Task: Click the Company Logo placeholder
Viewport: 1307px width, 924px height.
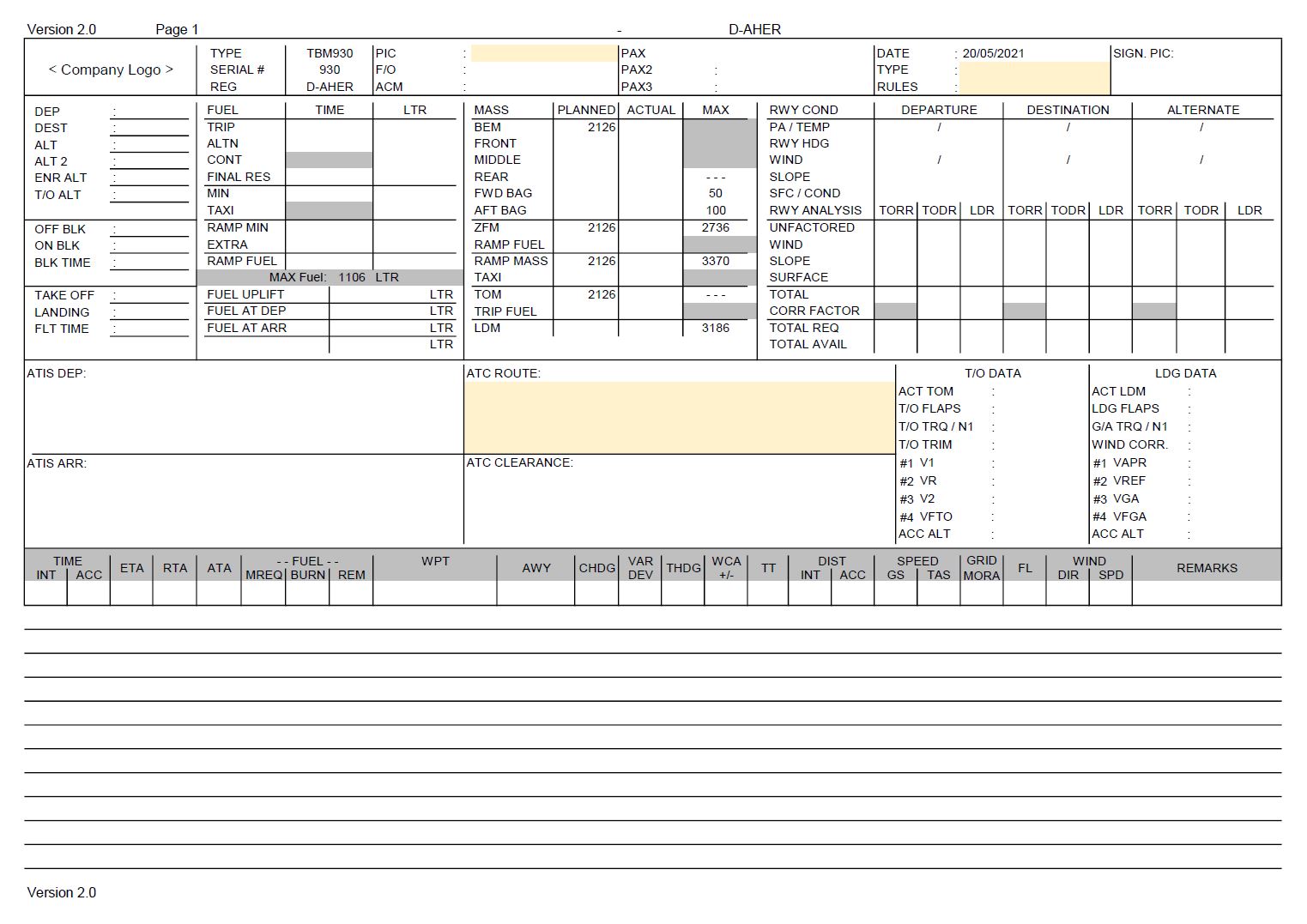Action: point(111,69)
